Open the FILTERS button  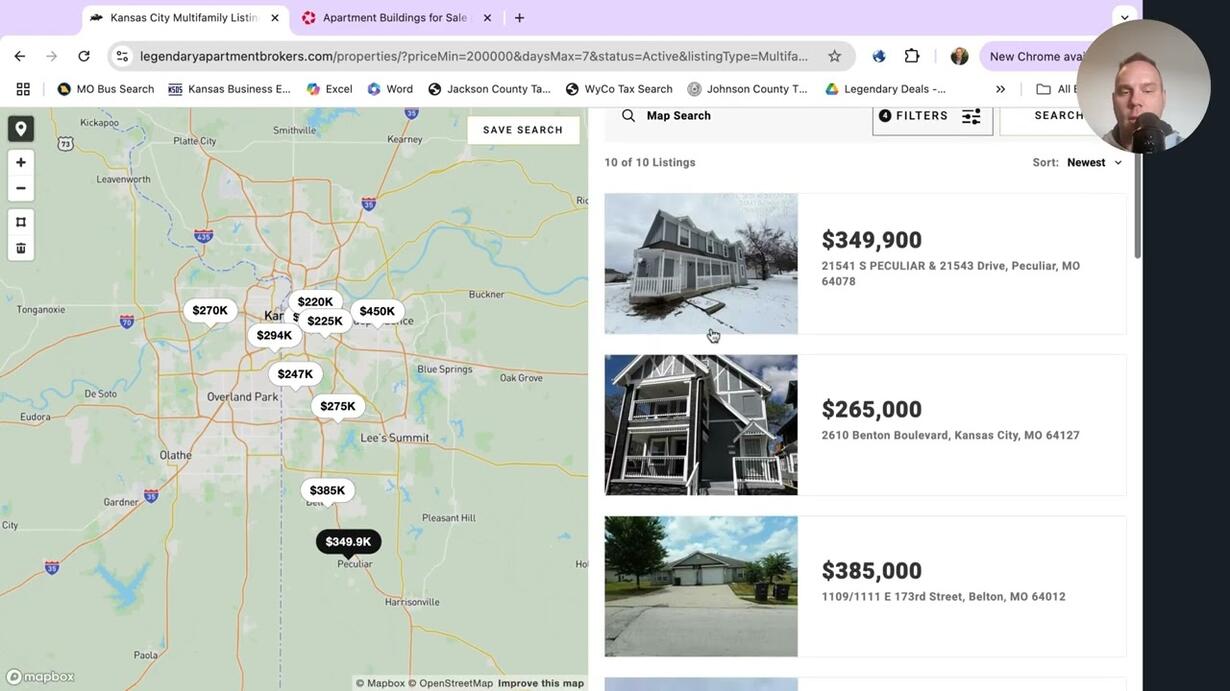coord(932,116)
